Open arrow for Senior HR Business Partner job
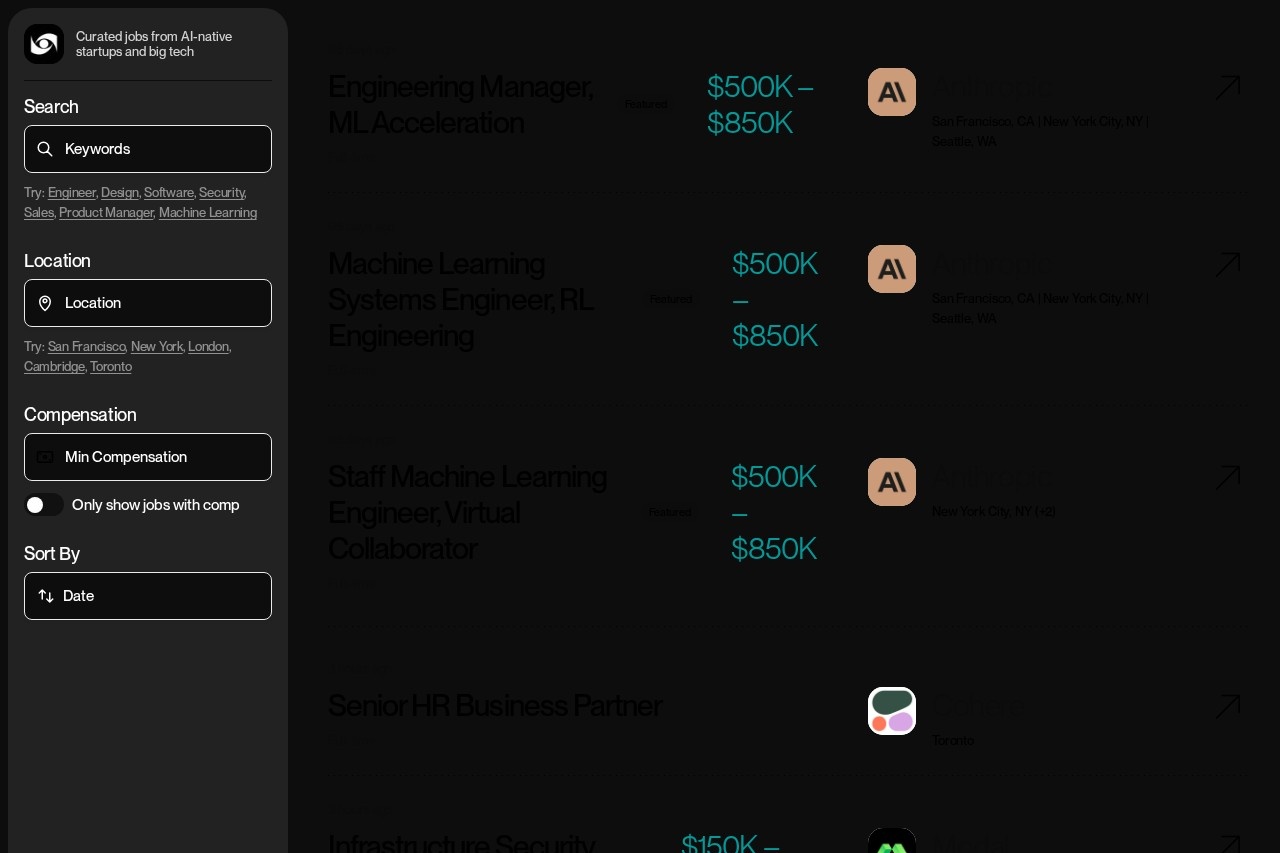The height and width of the screenshot is (853, 1280). 1227,707
